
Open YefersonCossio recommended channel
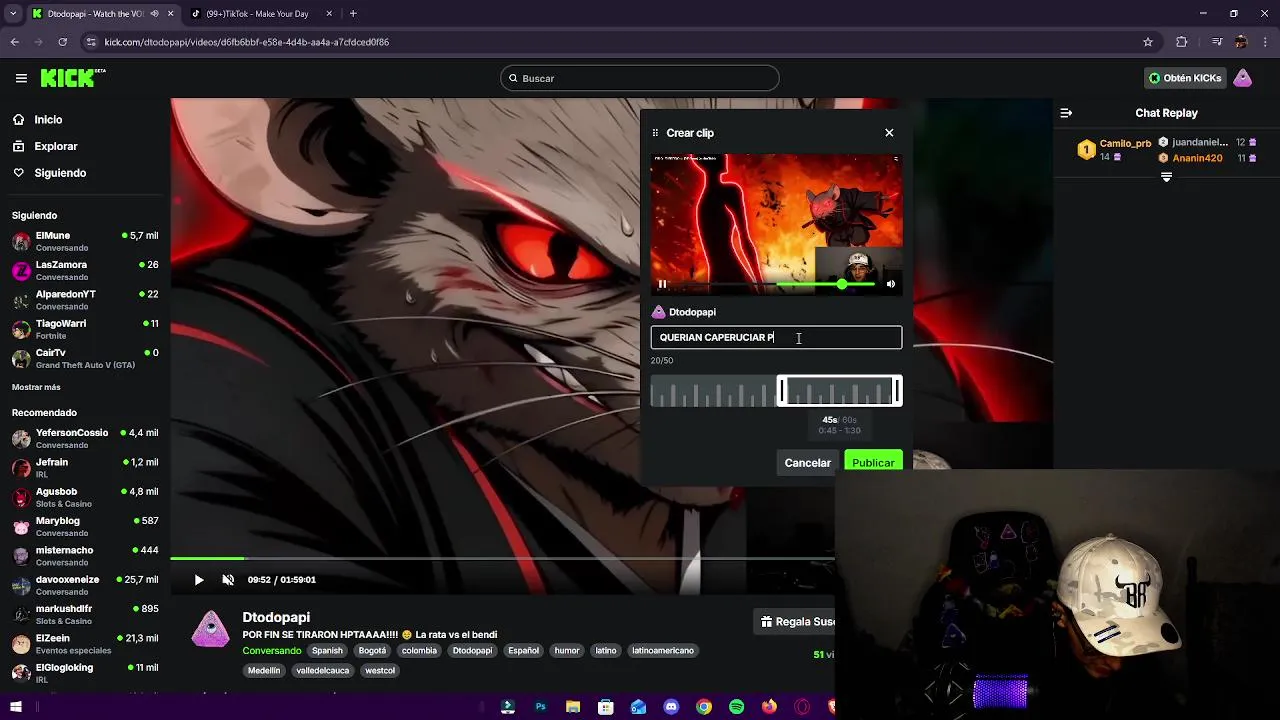85,438
